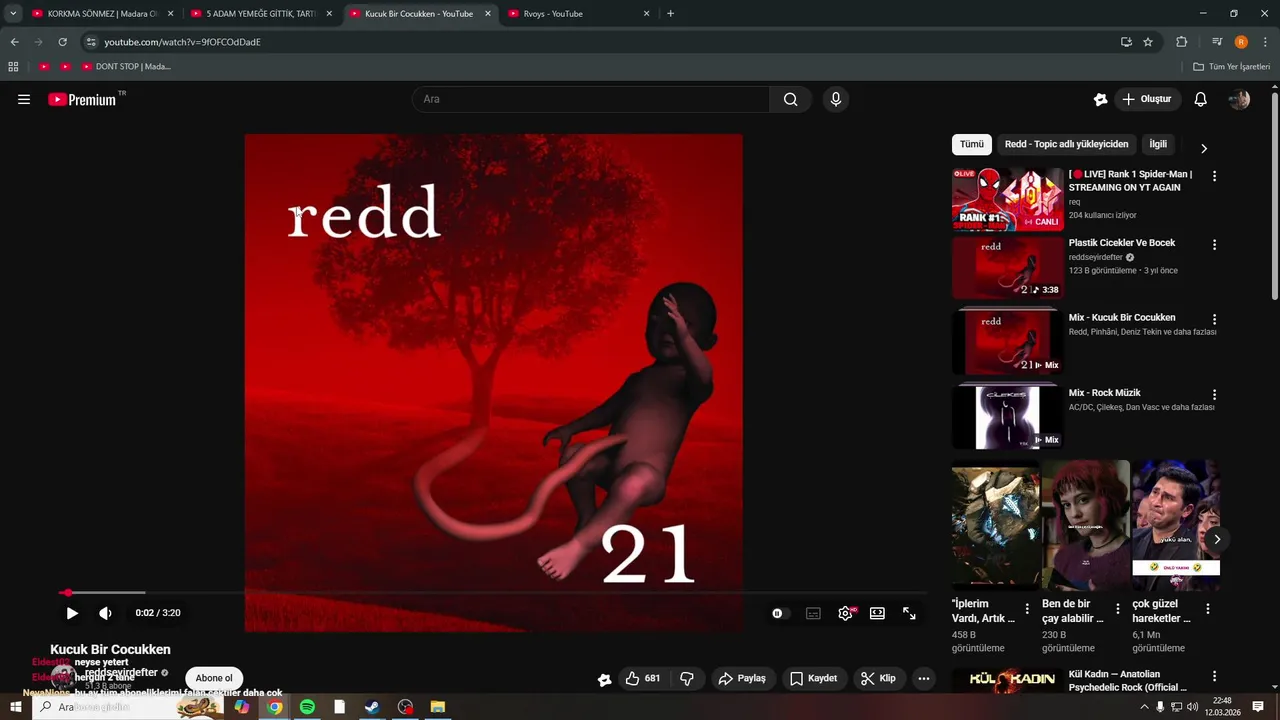Screen dimensions: 1280x720
Task: Open options for the 'İplerim Vardı' short
Action: 1027,609
